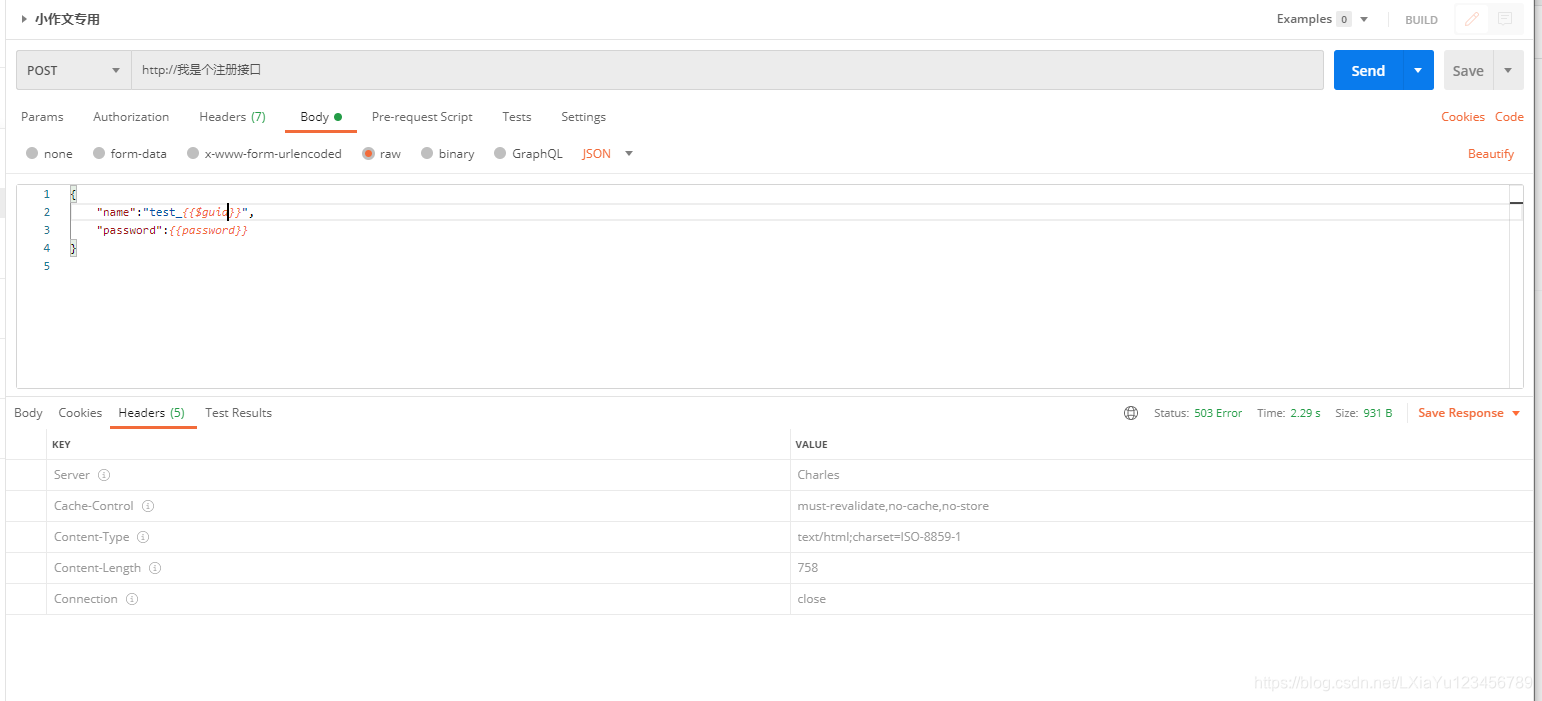Open the POST method dropdown

pyautogui.click(x=73, y=70)
